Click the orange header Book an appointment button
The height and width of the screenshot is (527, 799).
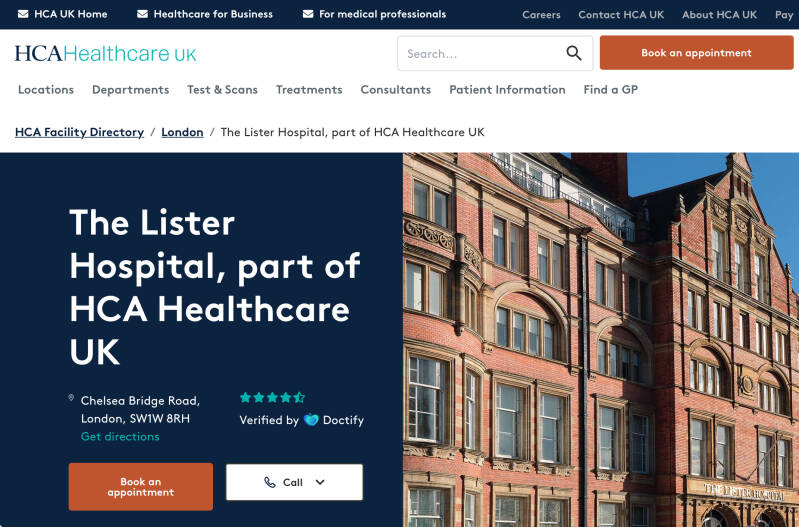(x=697, y=52)
